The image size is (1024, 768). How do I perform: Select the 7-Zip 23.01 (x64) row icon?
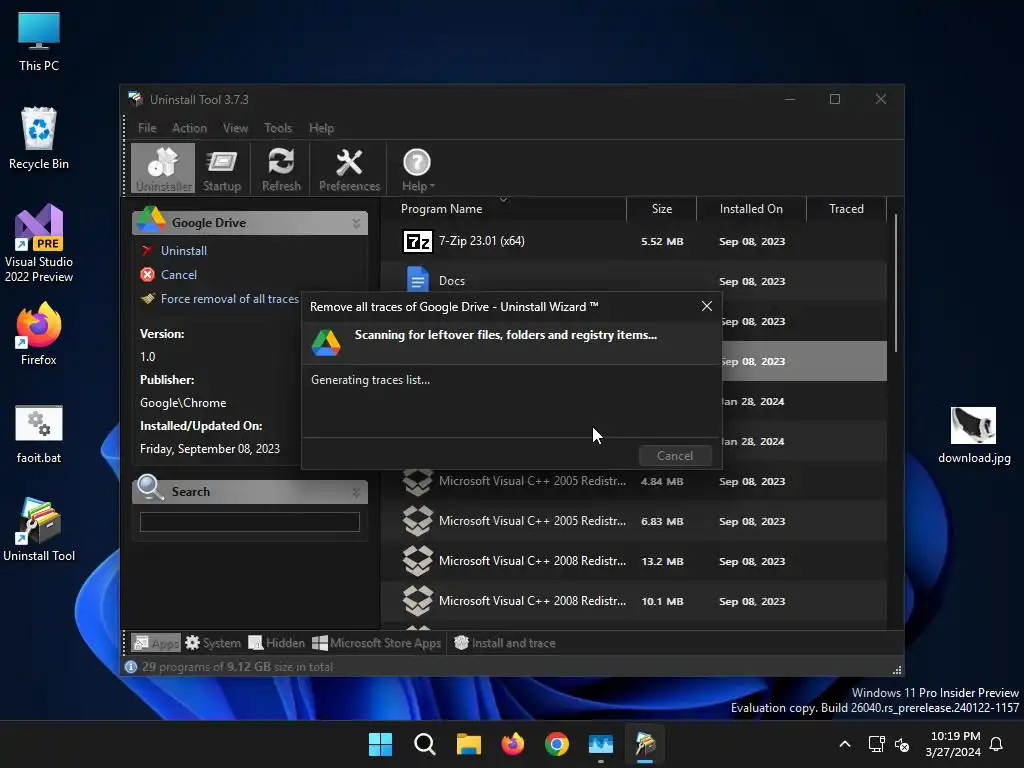click(x=417, y=242)
